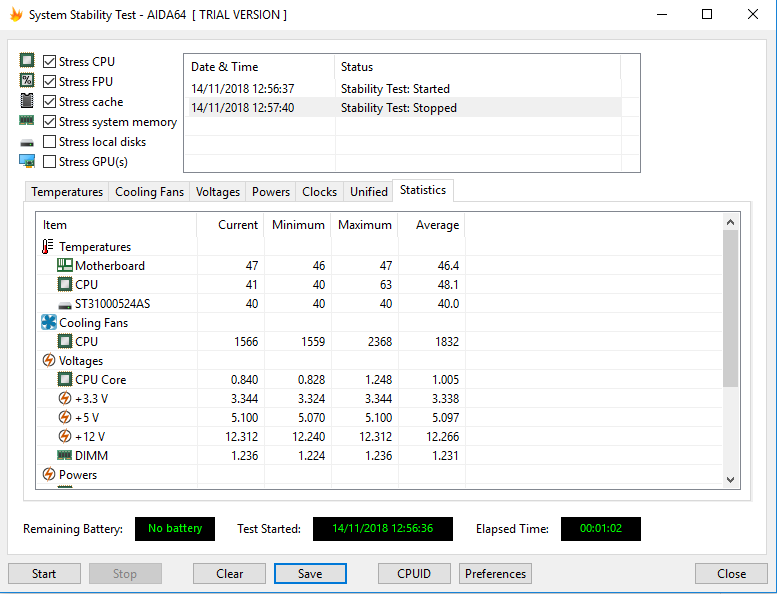The image size is (777, 594).
Task: Click the CPU chip icon beside Stress CPU
Action: point(27,60)
